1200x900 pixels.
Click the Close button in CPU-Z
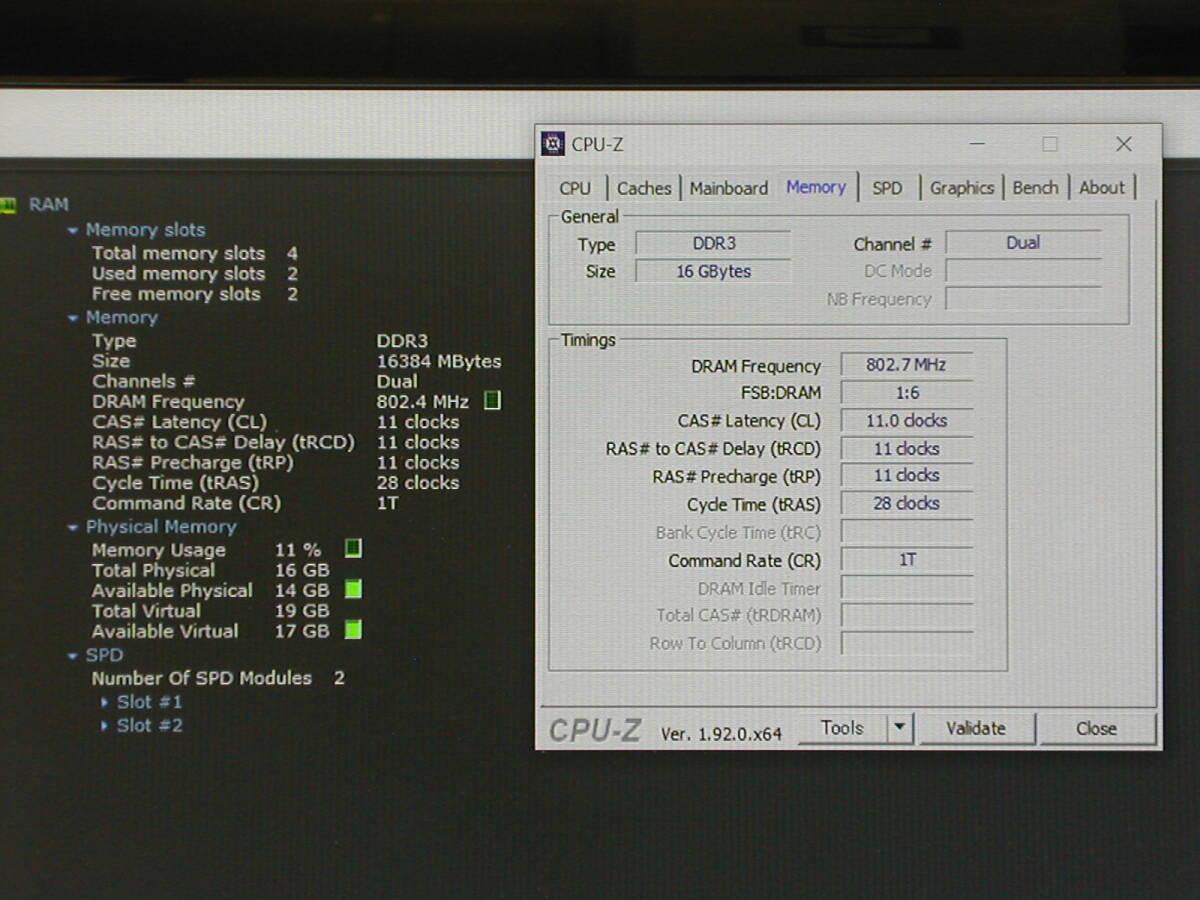1096,728
